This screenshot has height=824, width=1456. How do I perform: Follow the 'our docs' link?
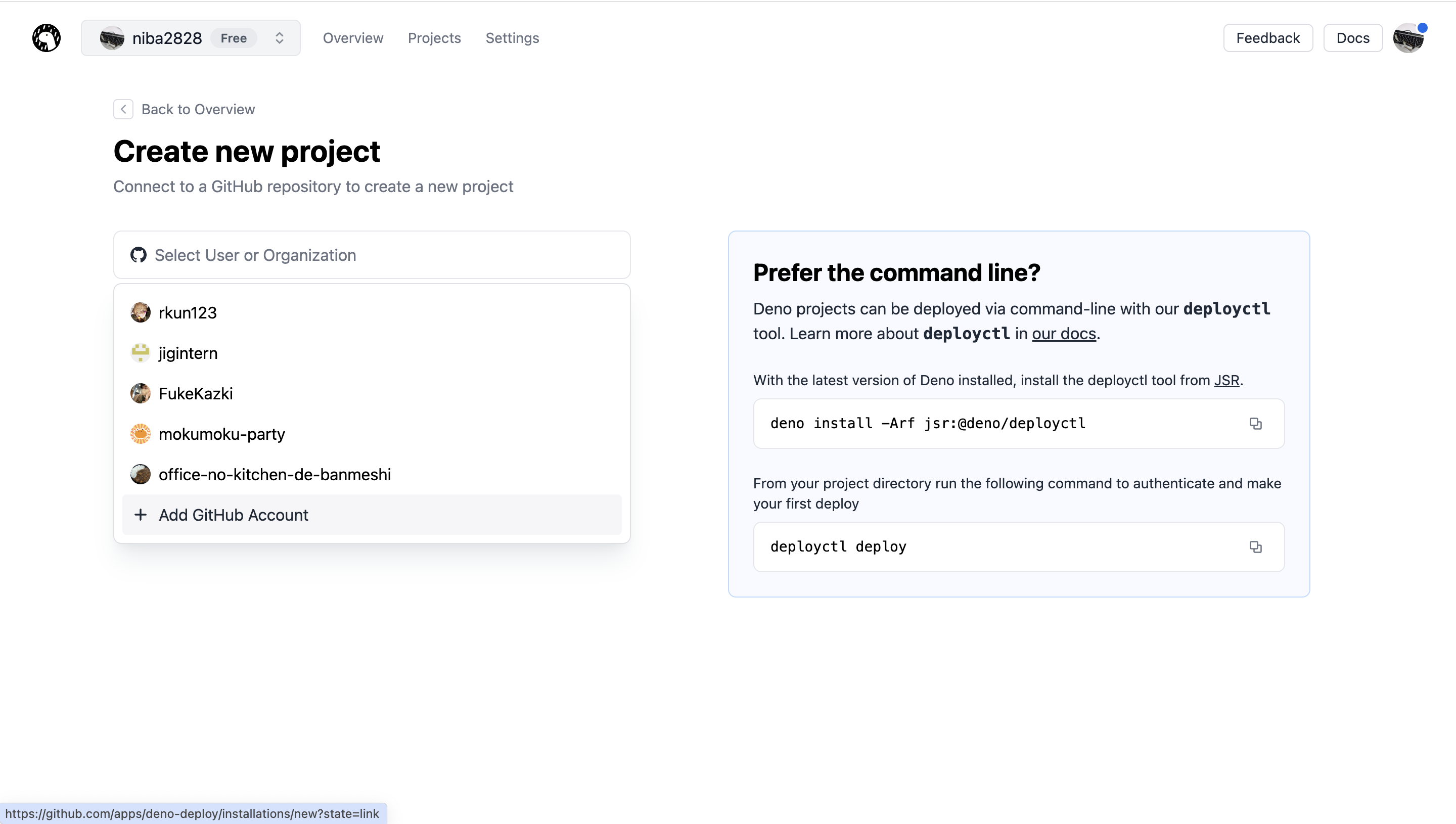1064,334
